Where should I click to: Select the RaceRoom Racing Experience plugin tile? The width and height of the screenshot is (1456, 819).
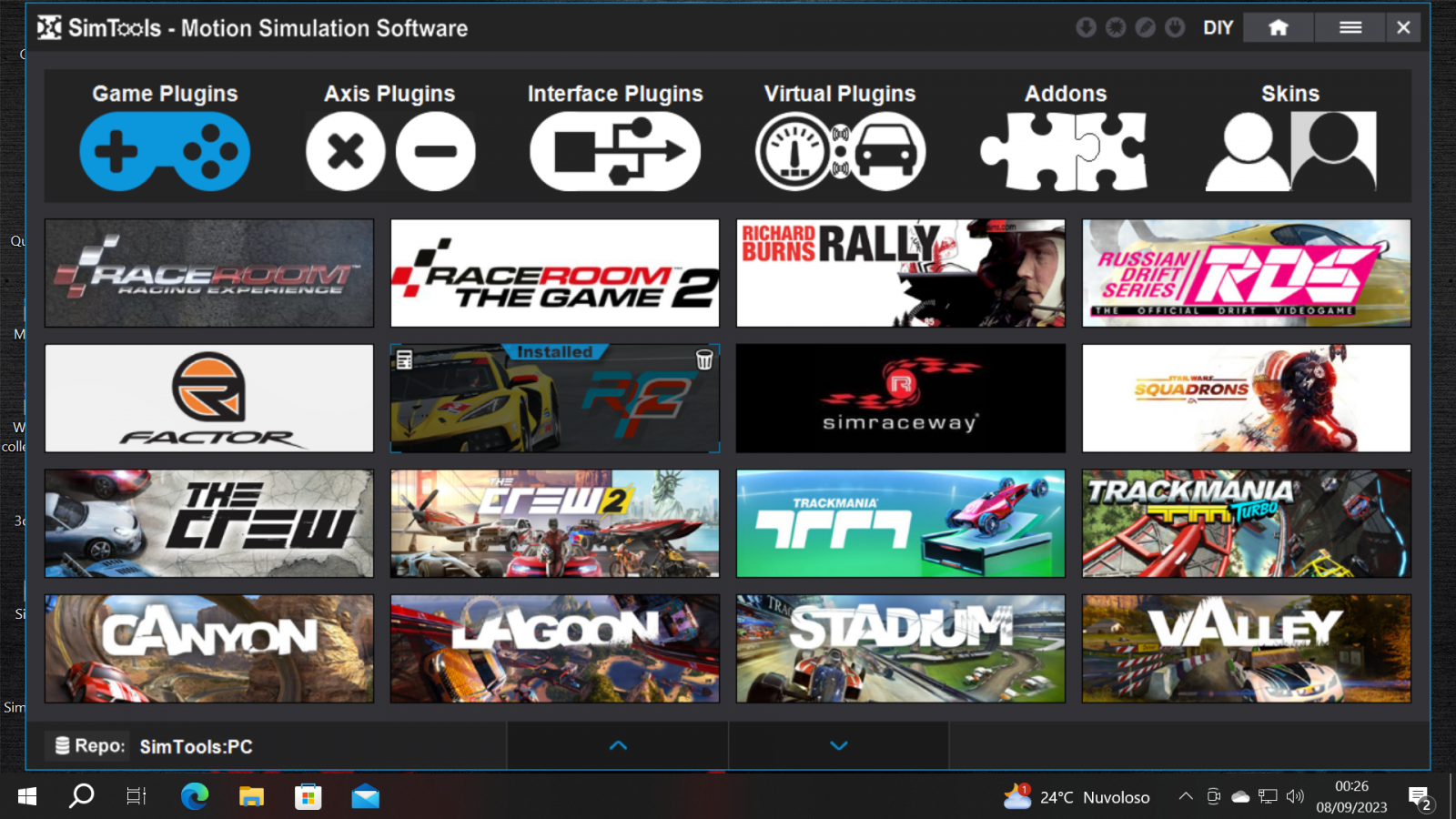[x=209, y=273]
